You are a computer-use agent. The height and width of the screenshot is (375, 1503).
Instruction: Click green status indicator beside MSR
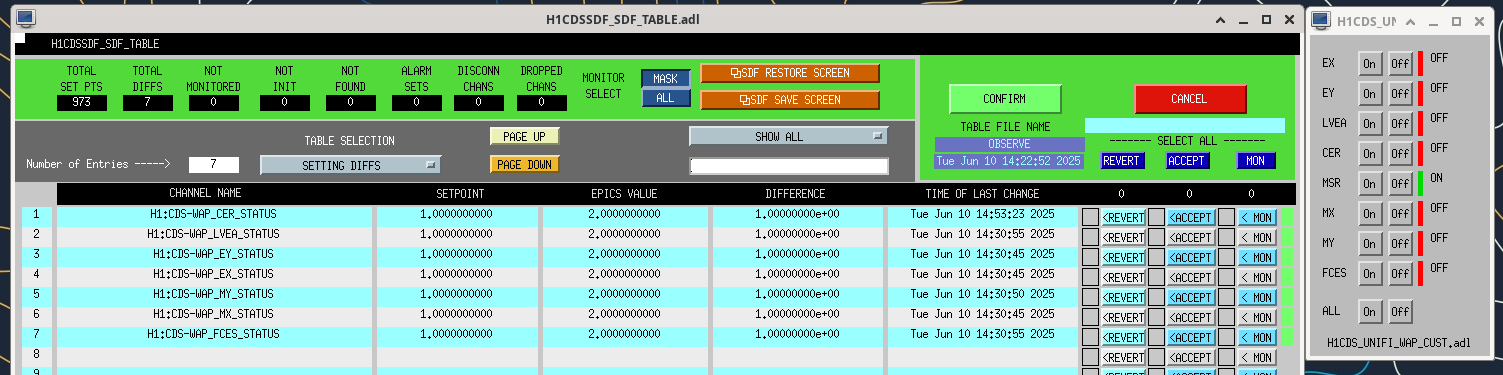(x=1420, y=184)
